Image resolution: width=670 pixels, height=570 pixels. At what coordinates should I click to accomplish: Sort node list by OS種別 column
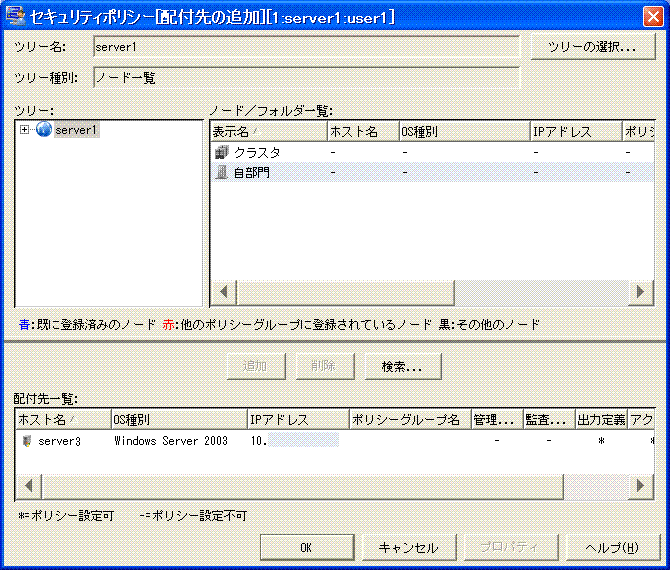464,132
